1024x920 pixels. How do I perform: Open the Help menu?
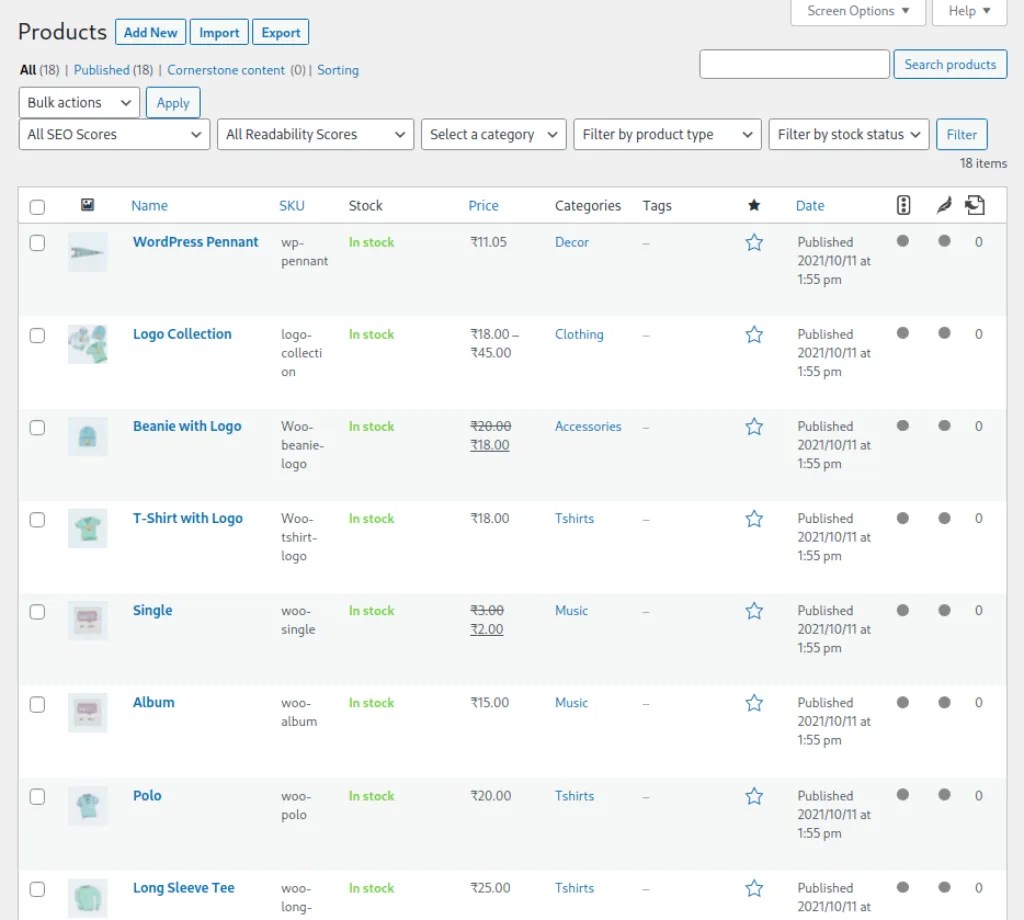click(967, 12)
